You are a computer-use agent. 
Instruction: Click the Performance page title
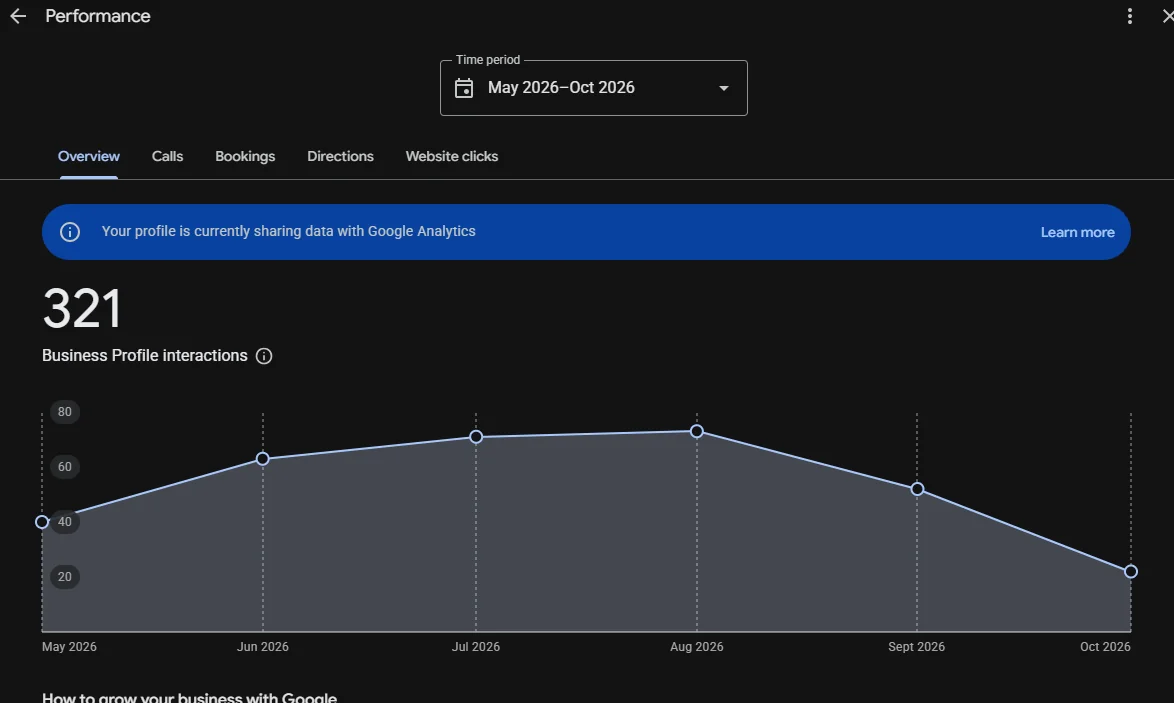[x=97, y=16]
